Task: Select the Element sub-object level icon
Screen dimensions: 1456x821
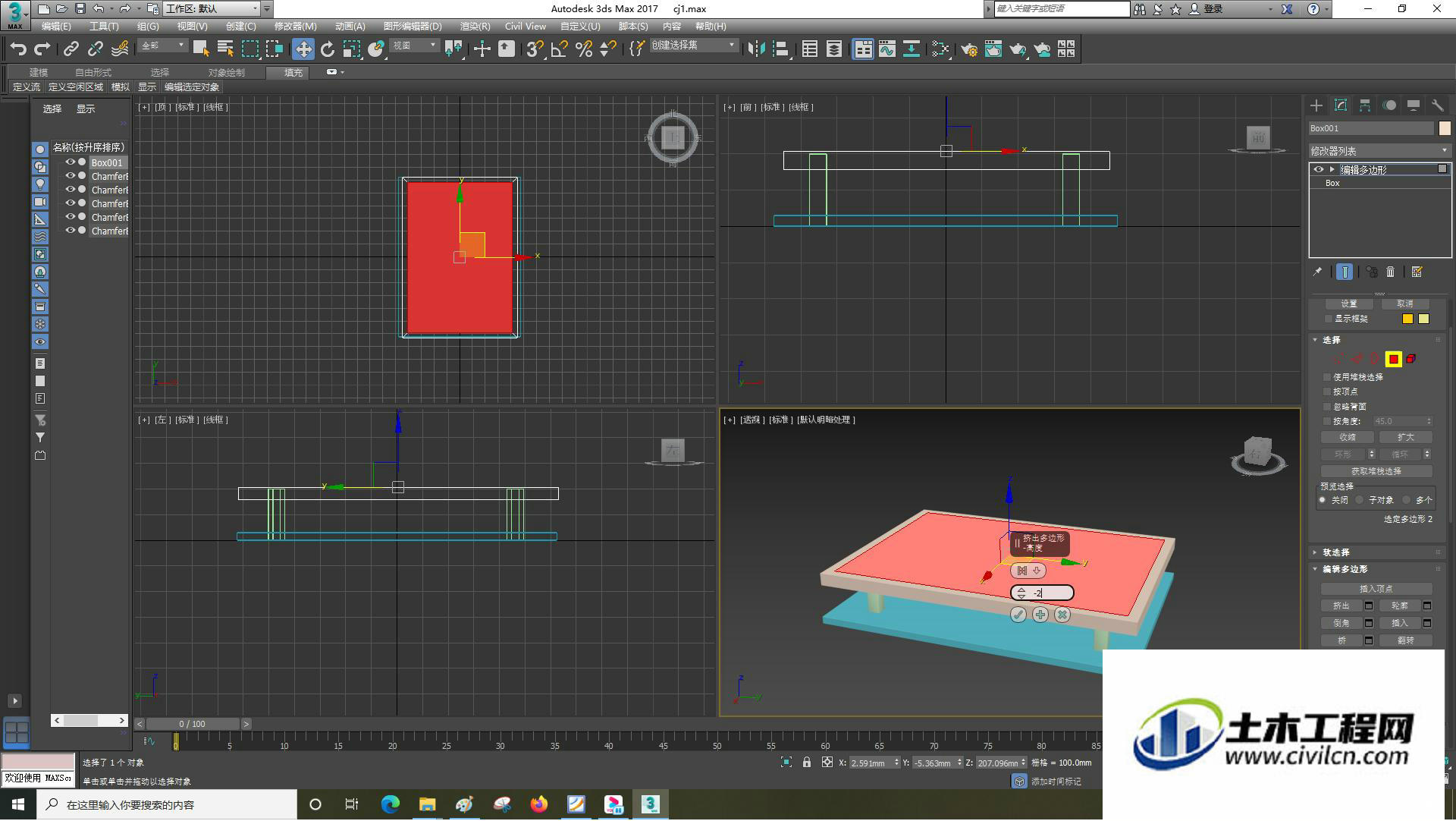Action: tap(1411, 359)
